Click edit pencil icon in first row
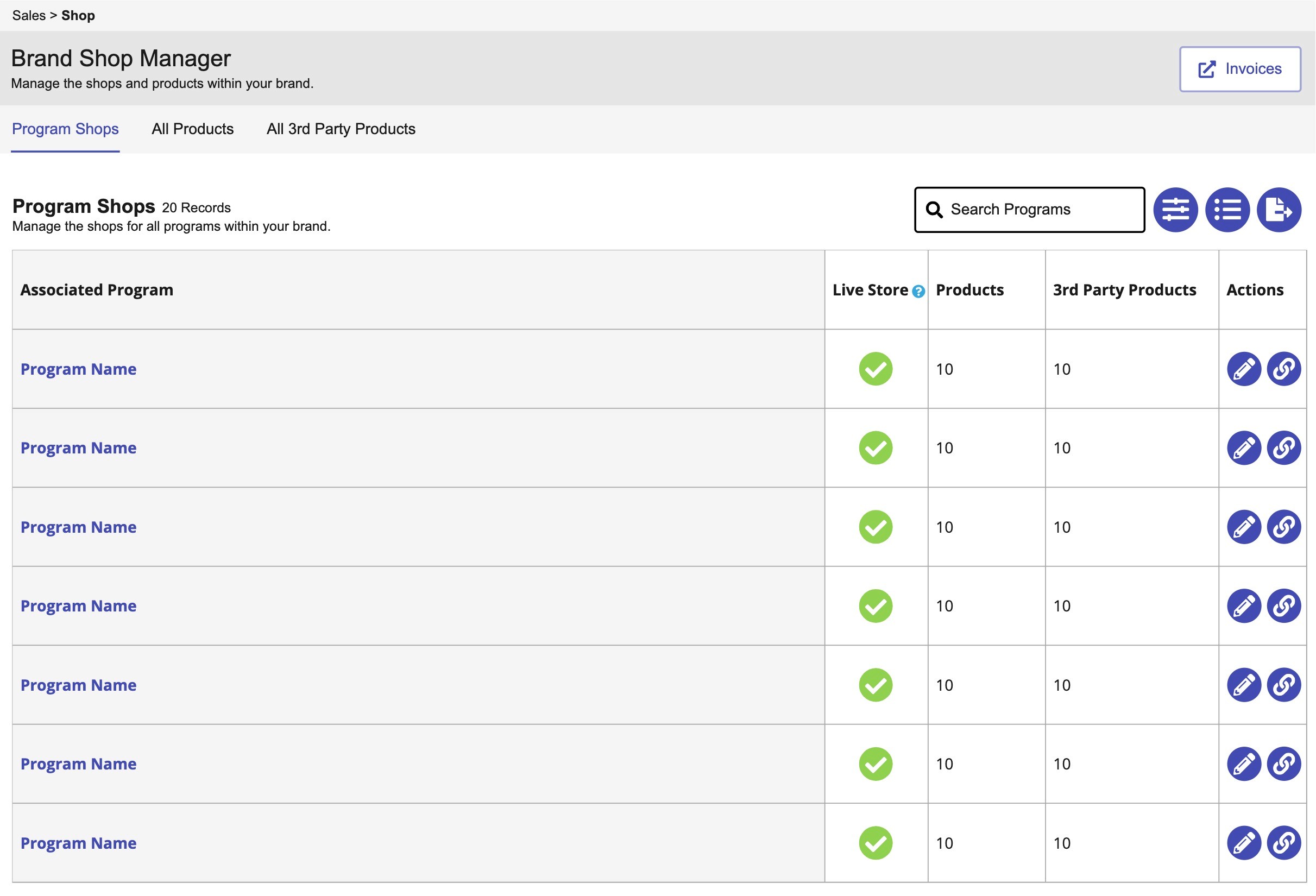This screenshot has height=896, width=1316. point(1244,369)
